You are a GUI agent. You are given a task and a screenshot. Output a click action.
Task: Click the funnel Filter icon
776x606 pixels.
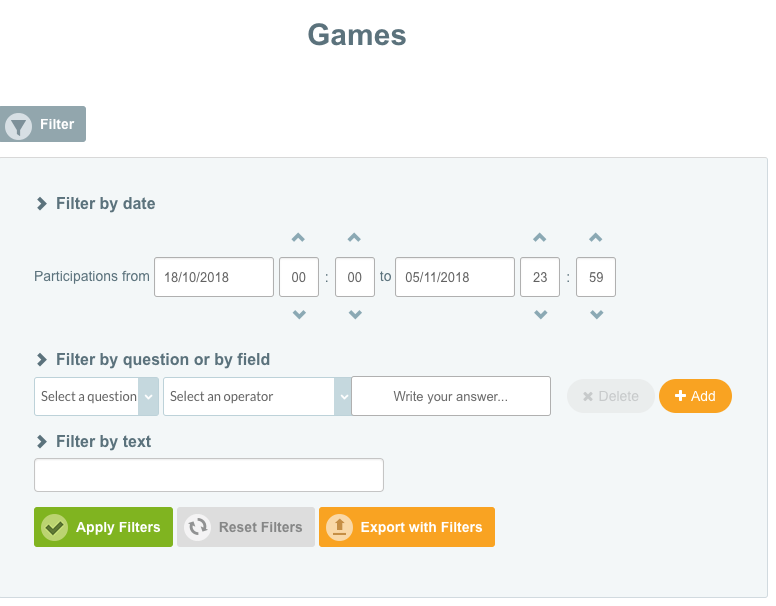[19, 125]
